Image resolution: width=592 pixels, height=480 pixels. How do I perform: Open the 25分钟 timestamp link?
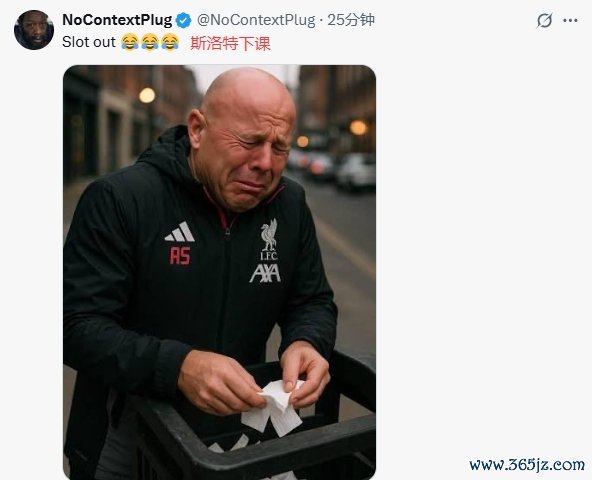point(351,20)
